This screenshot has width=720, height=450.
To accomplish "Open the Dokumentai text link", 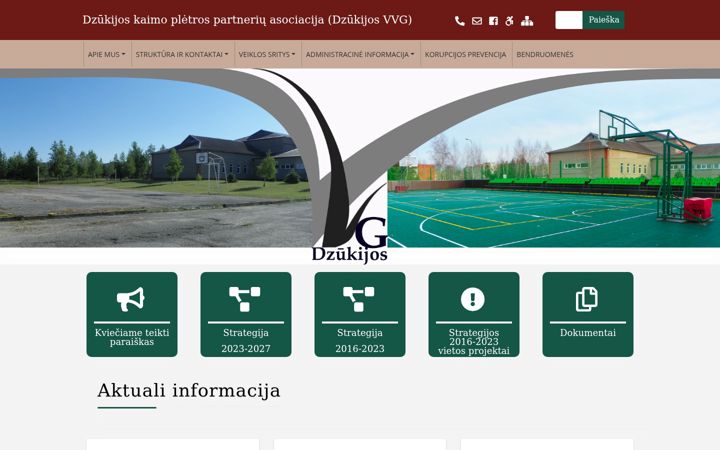I will pyautogui.click(x=588, y=333).
